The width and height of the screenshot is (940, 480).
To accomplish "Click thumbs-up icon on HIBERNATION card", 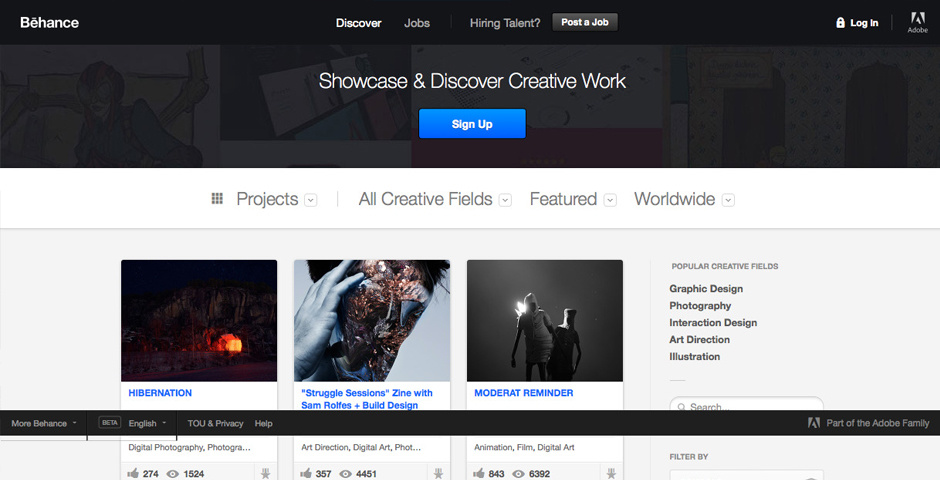I will (x=133, y=473).
